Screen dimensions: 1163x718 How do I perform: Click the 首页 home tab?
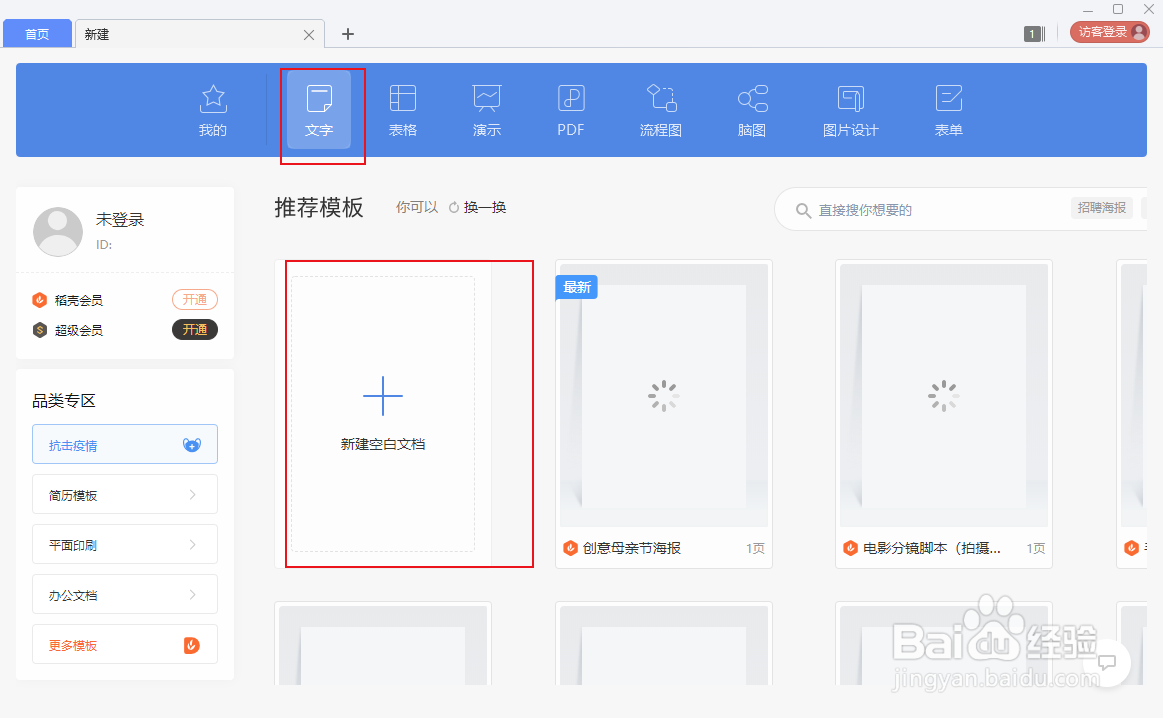(37, 34)
